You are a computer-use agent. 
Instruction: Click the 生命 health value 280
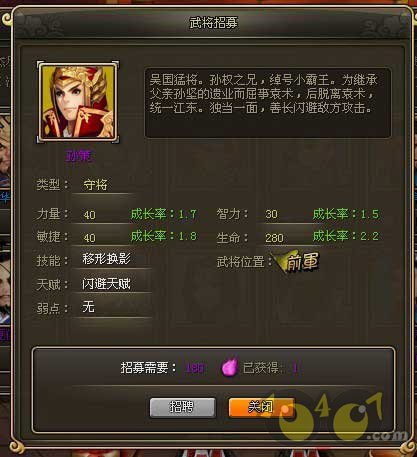[x=274, y=238]
